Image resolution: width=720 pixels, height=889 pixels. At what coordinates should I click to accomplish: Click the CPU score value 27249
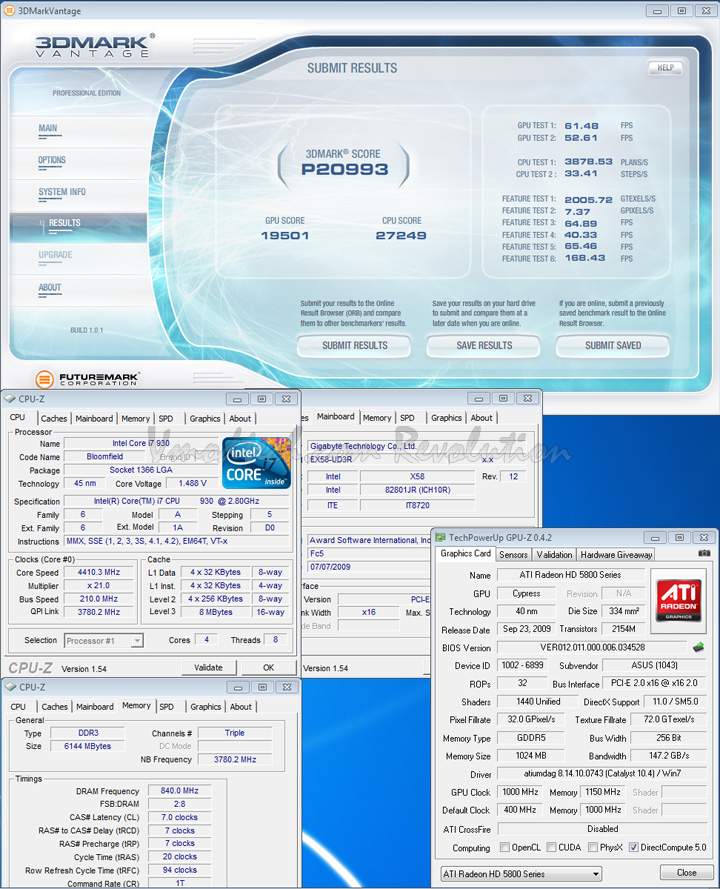tap(401, 235)
